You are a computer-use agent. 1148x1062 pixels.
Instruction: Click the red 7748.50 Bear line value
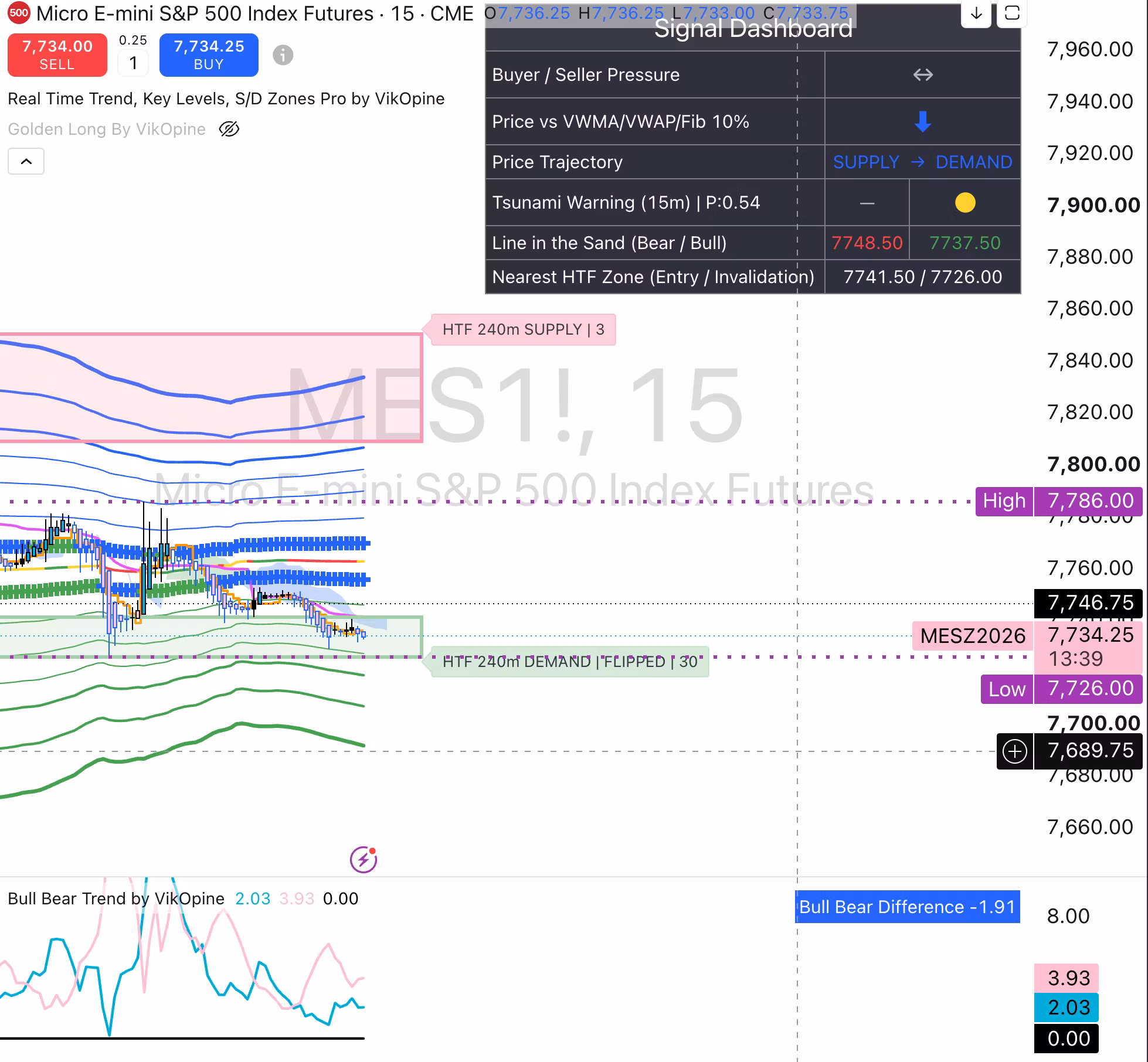(867, 243)
